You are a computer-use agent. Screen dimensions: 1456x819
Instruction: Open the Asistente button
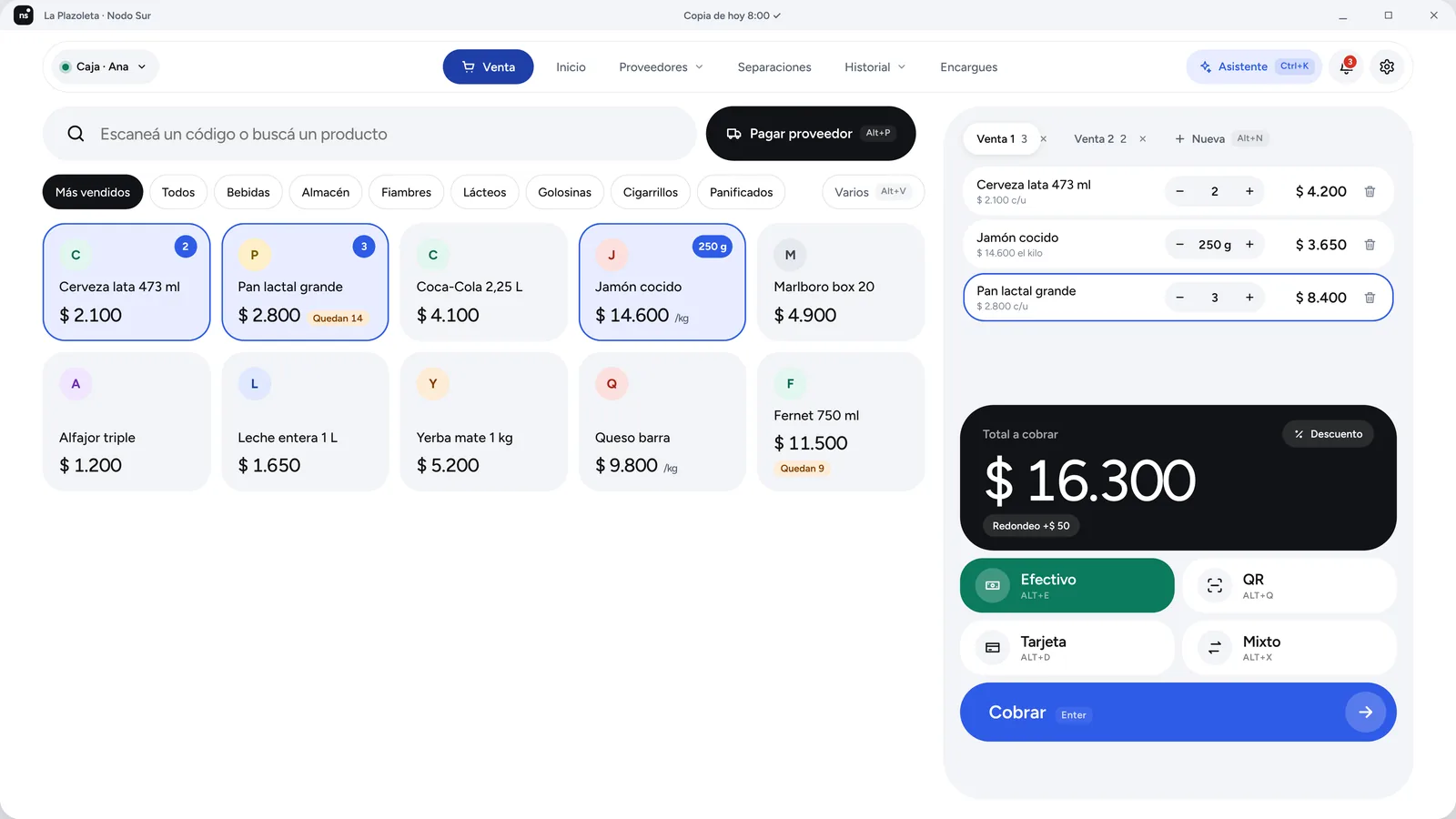(x=1254, y=66)
